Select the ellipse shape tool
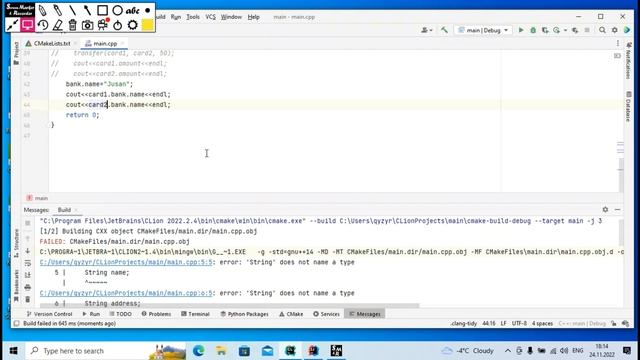The image size is (640, 360). tap(117, 10)
